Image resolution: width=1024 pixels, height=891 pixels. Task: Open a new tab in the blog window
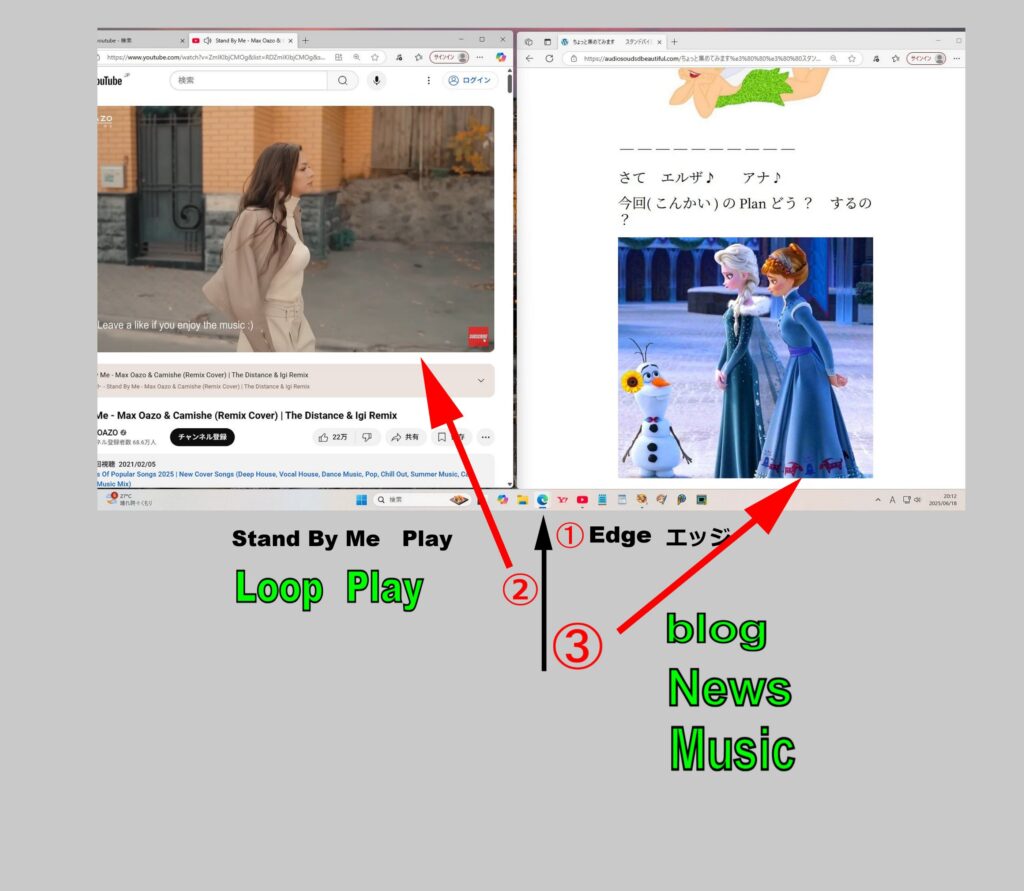674,42
